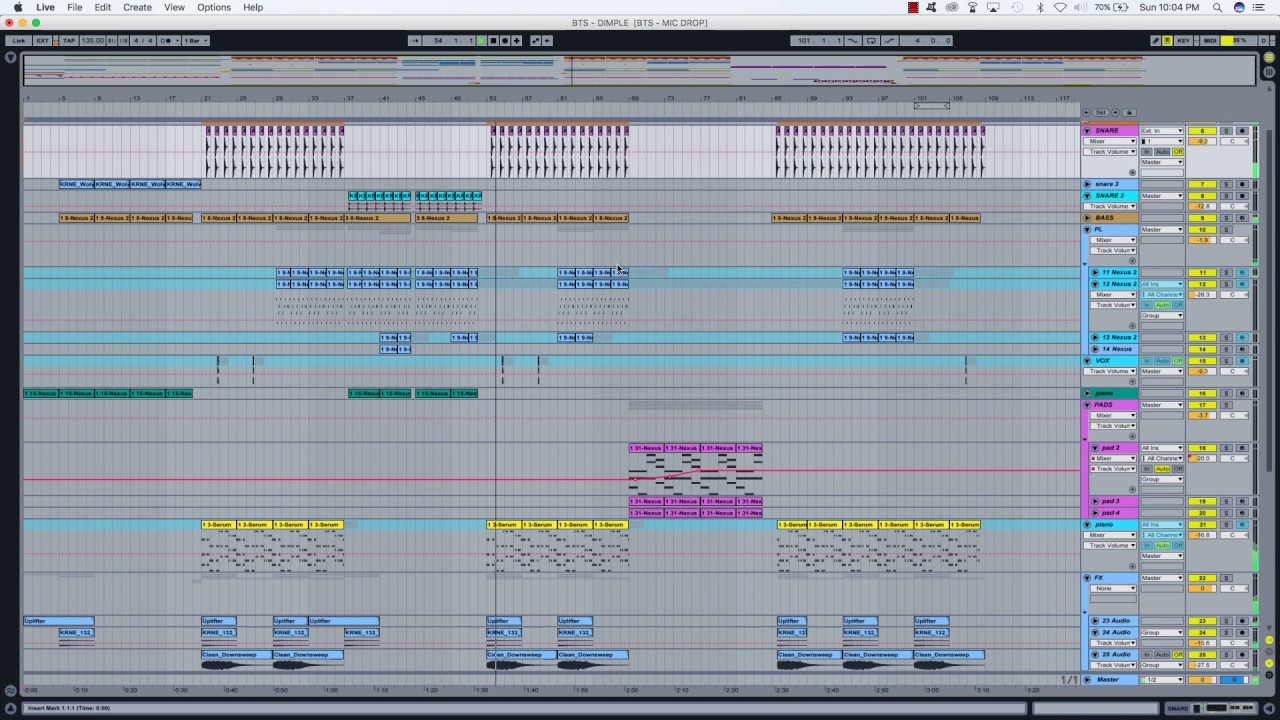
Task: Unfold the 11 Nexus 2 track
Action: [x=1095, y=272]
